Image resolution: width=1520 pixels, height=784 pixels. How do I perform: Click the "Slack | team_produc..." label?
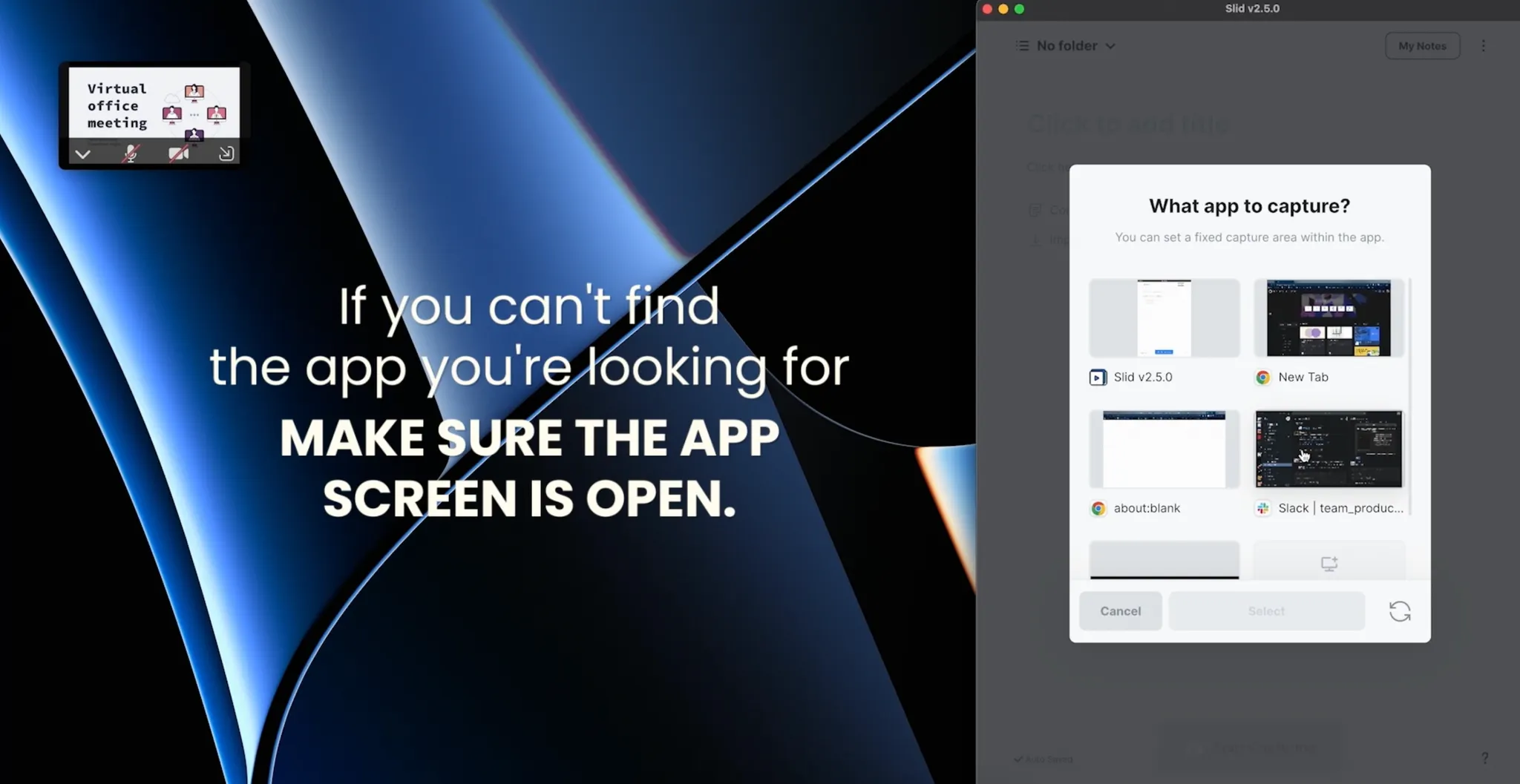tap(1340, 509)
